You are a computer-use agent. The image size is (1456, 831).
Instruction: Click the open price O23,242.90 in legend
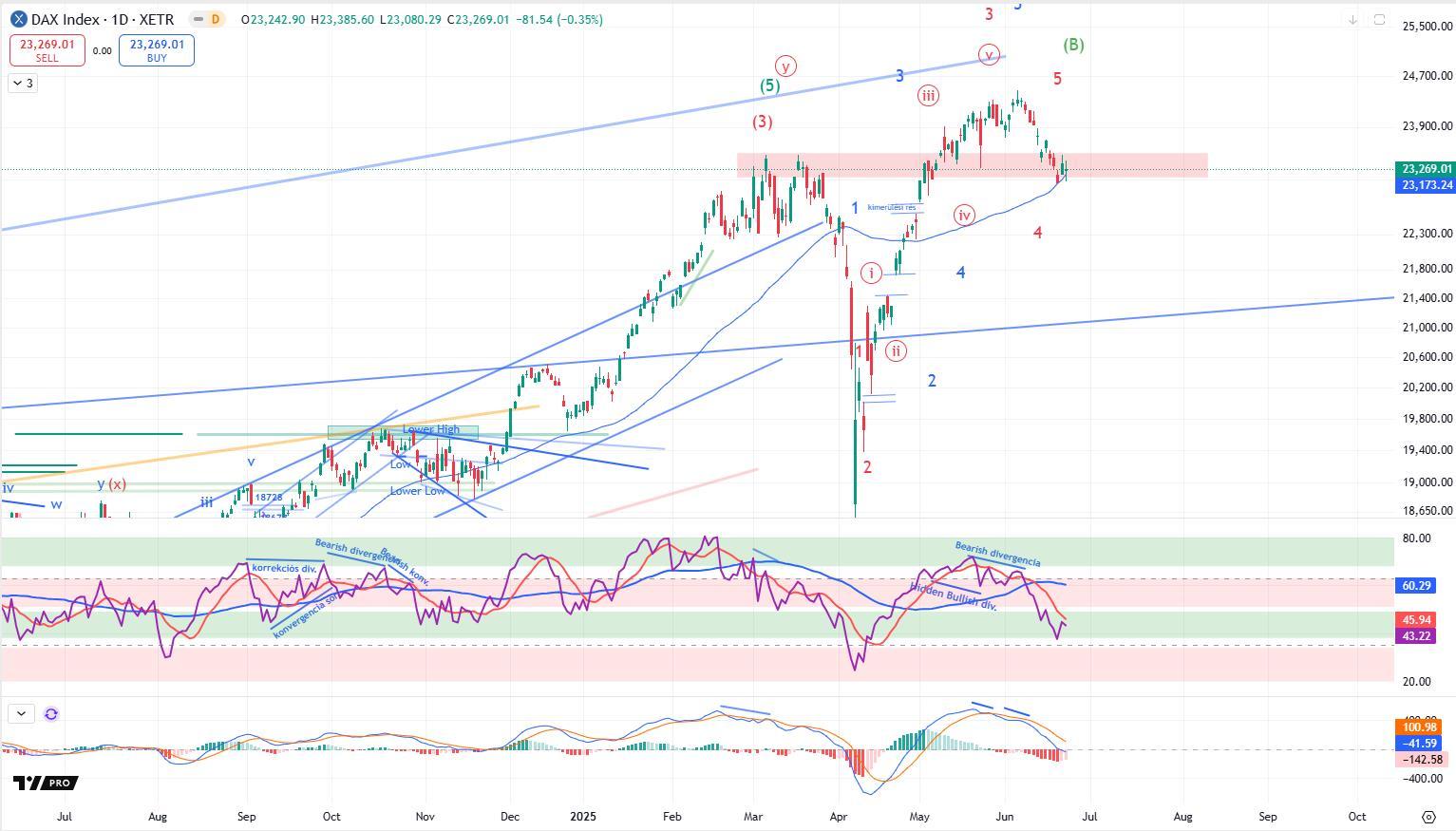point(274,19)
